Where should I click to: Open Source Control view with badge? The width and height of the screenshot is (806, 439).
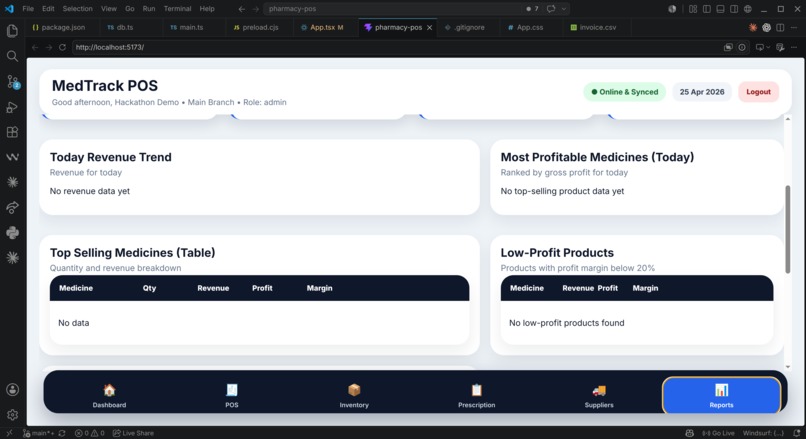[x=12, y=82]
